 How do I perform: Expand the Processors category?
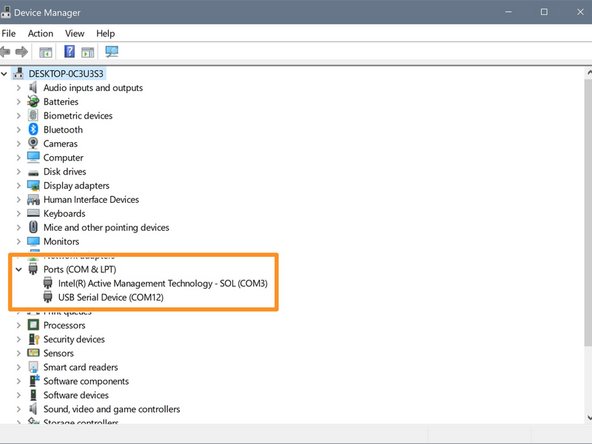coord(18,325)
